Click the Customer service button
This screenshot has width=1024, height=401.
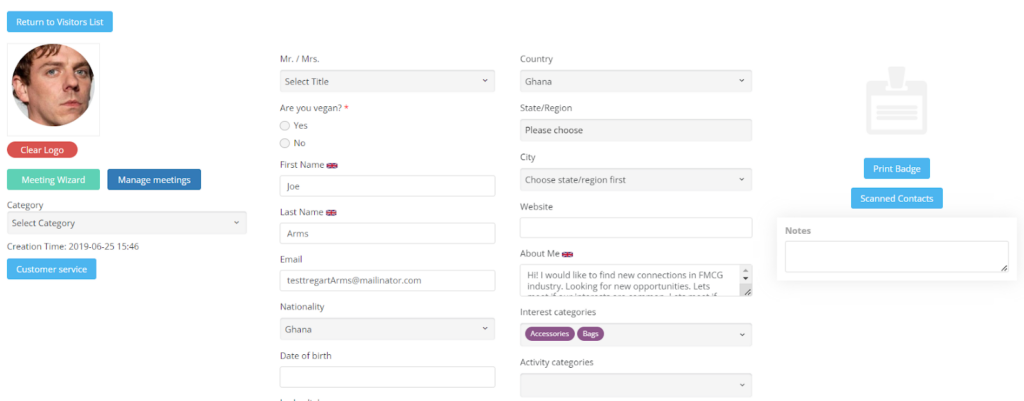pyautogui.click(x=52, y=269)
